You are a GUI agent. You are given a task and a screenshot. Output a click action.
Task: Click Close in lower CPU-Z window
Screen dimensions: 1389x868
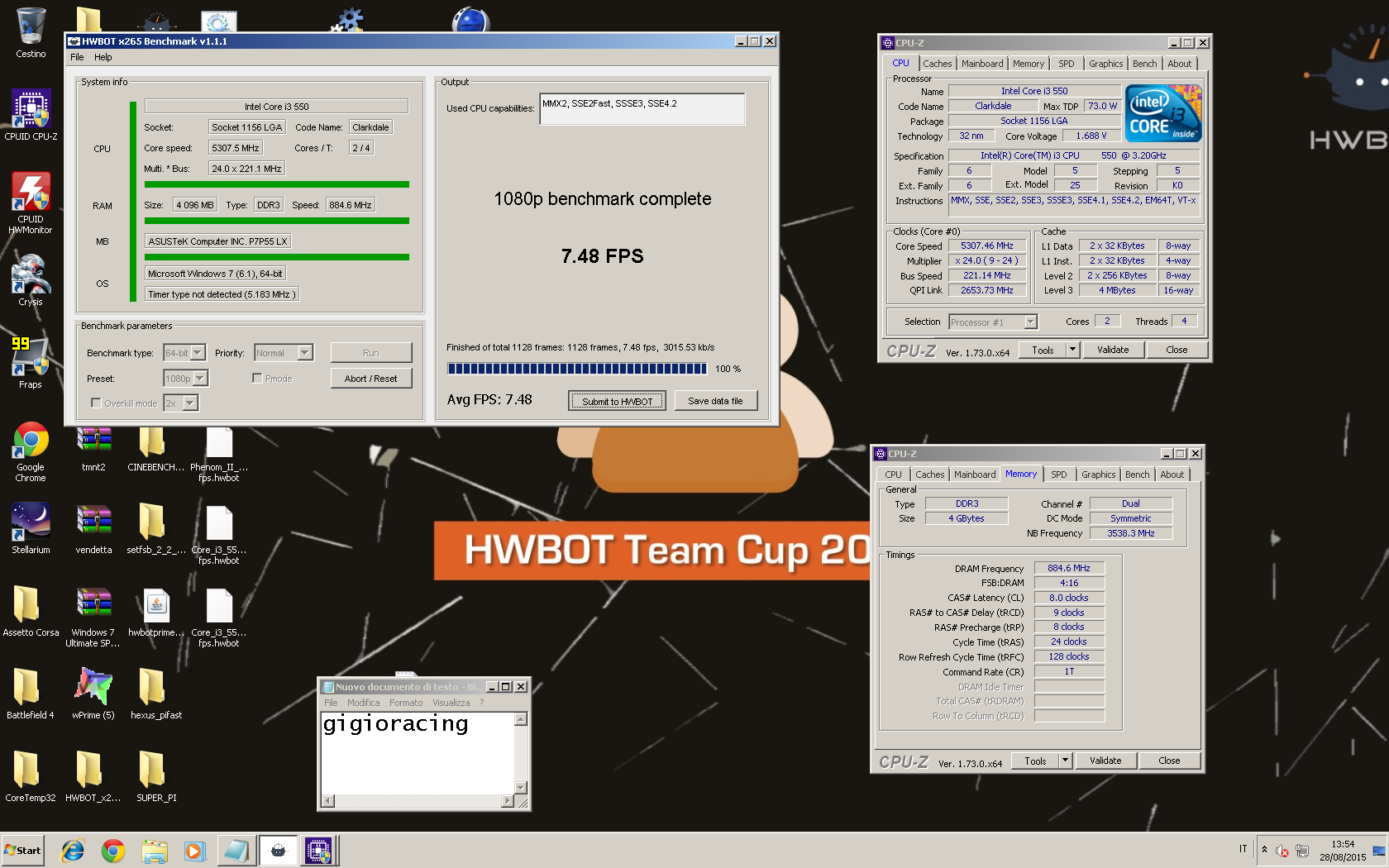[x=1169, y=761]
